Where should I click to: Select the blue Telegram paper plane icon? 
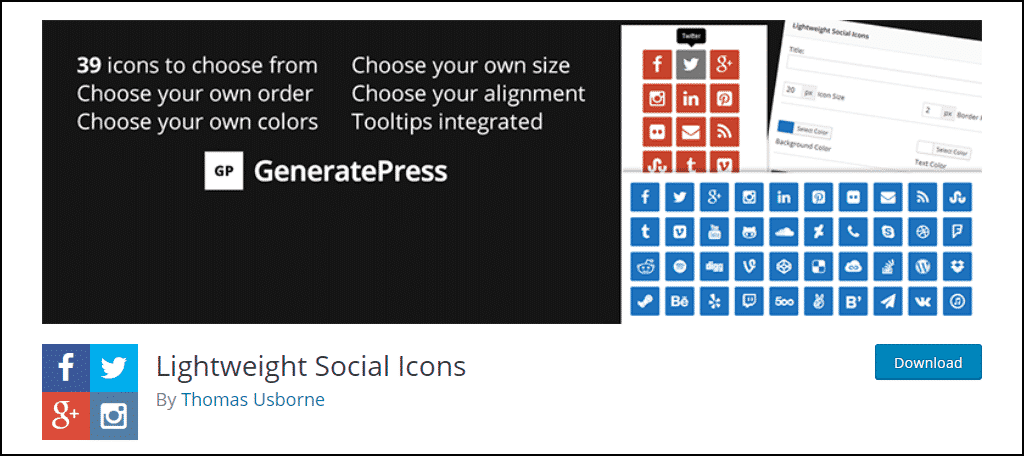[888, 301]
